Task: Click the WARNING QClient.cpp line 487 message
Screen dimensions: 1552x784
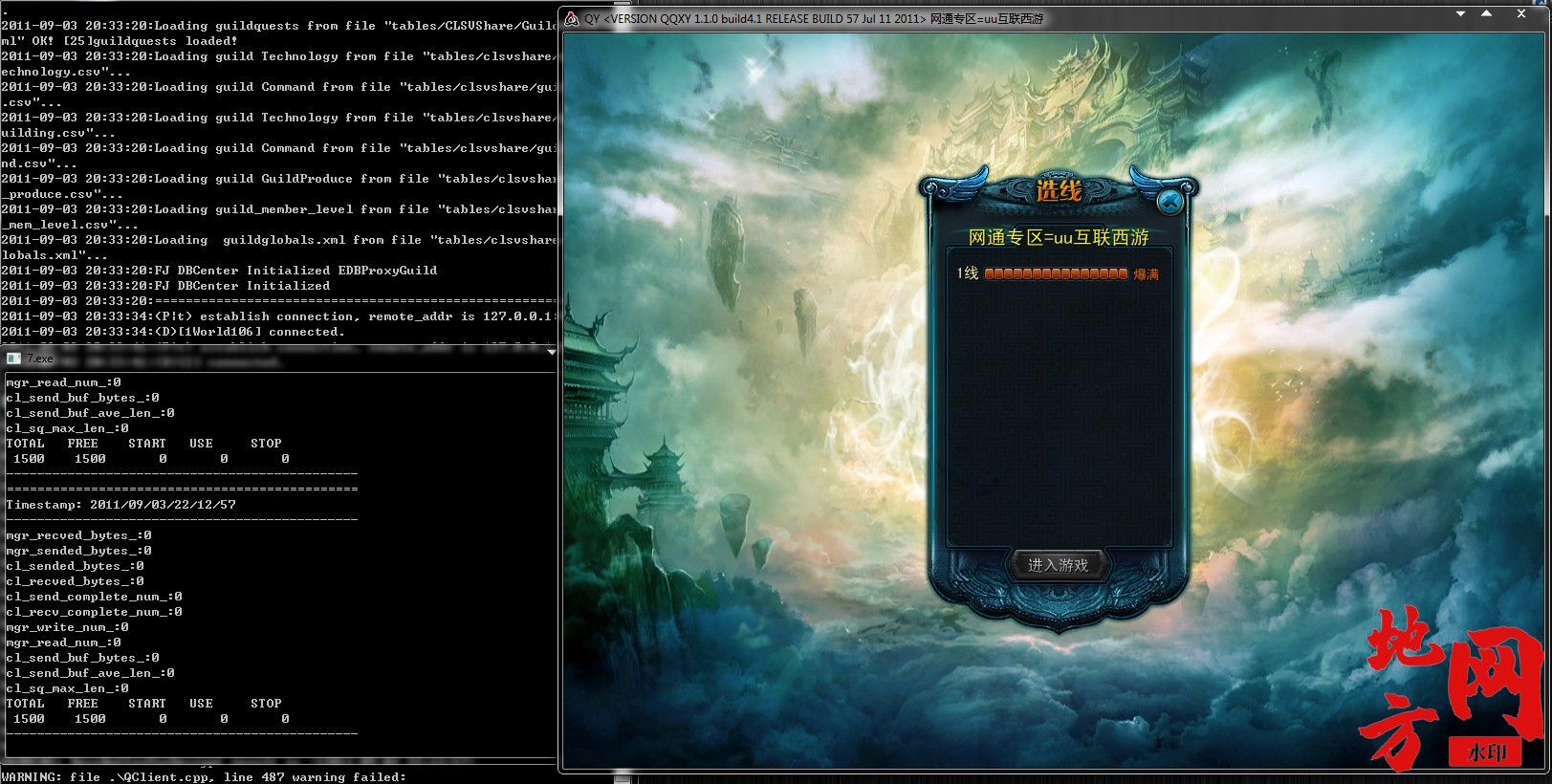Action: (204, 777)
